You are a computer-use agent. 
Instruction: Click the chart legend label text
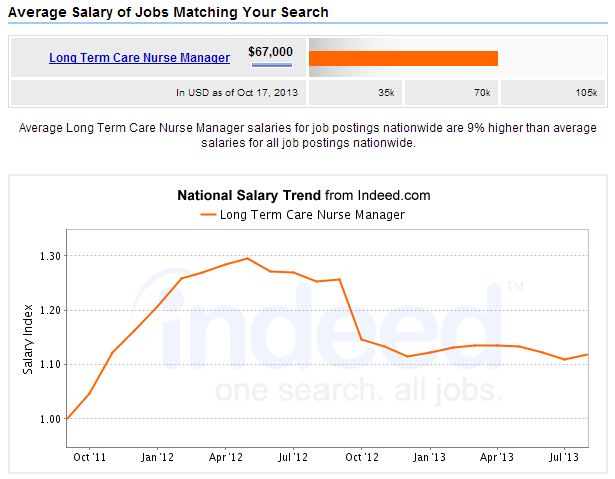pos(312,214)
